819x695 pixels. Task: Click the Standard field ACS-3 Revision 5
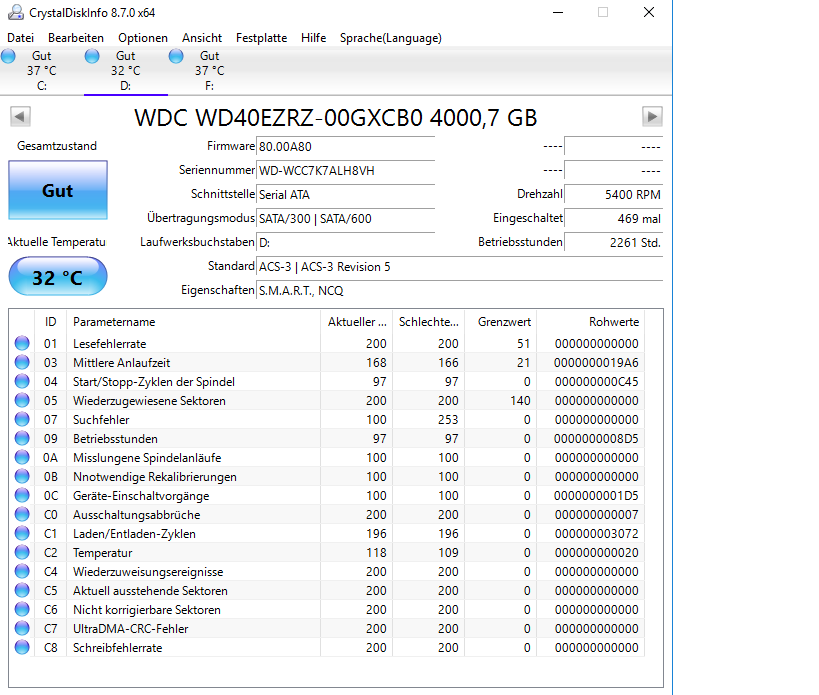click(460, 267)
